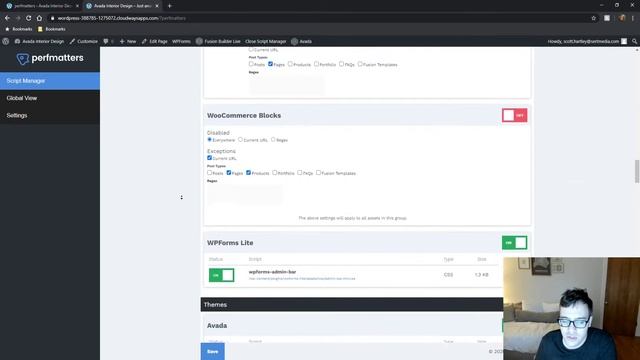This screenshot has width=640, height=360.
Task: Click Edit Page in the admin bar
Action: pos(155,41)
